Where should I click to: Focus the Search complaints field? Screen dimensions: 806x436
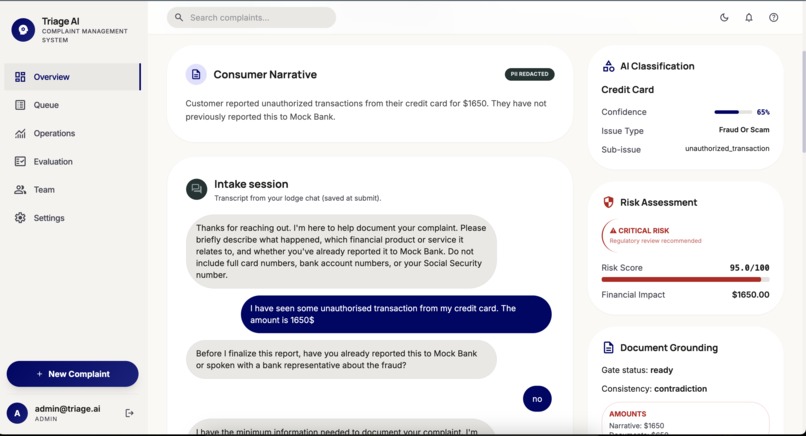pos(251,17)
